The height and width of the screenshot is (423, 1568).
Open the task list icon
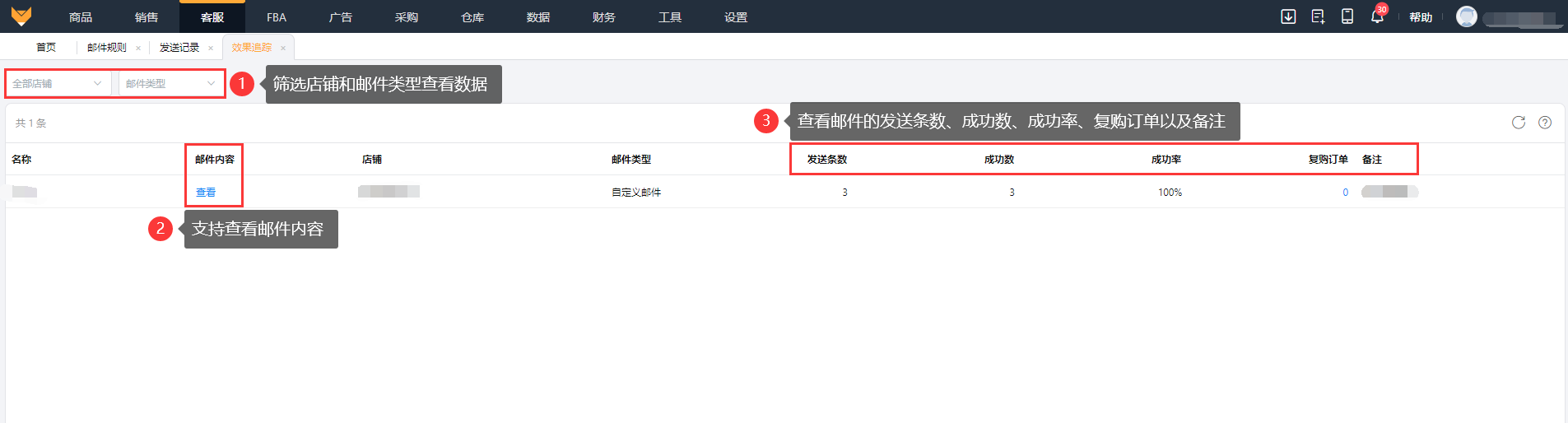click(1318, 16)
